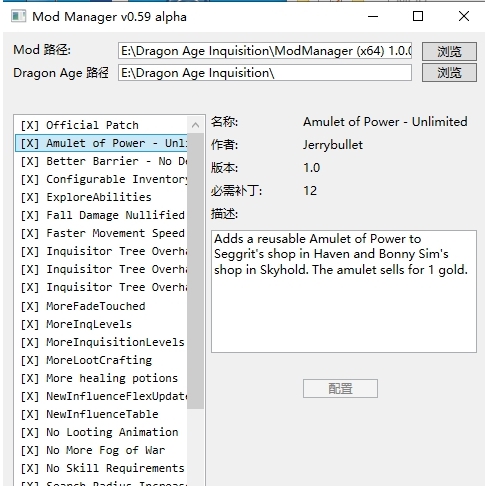485x486 pixels.
Task: Click the mod list scroll-up arrow
Action: point(196,125)
